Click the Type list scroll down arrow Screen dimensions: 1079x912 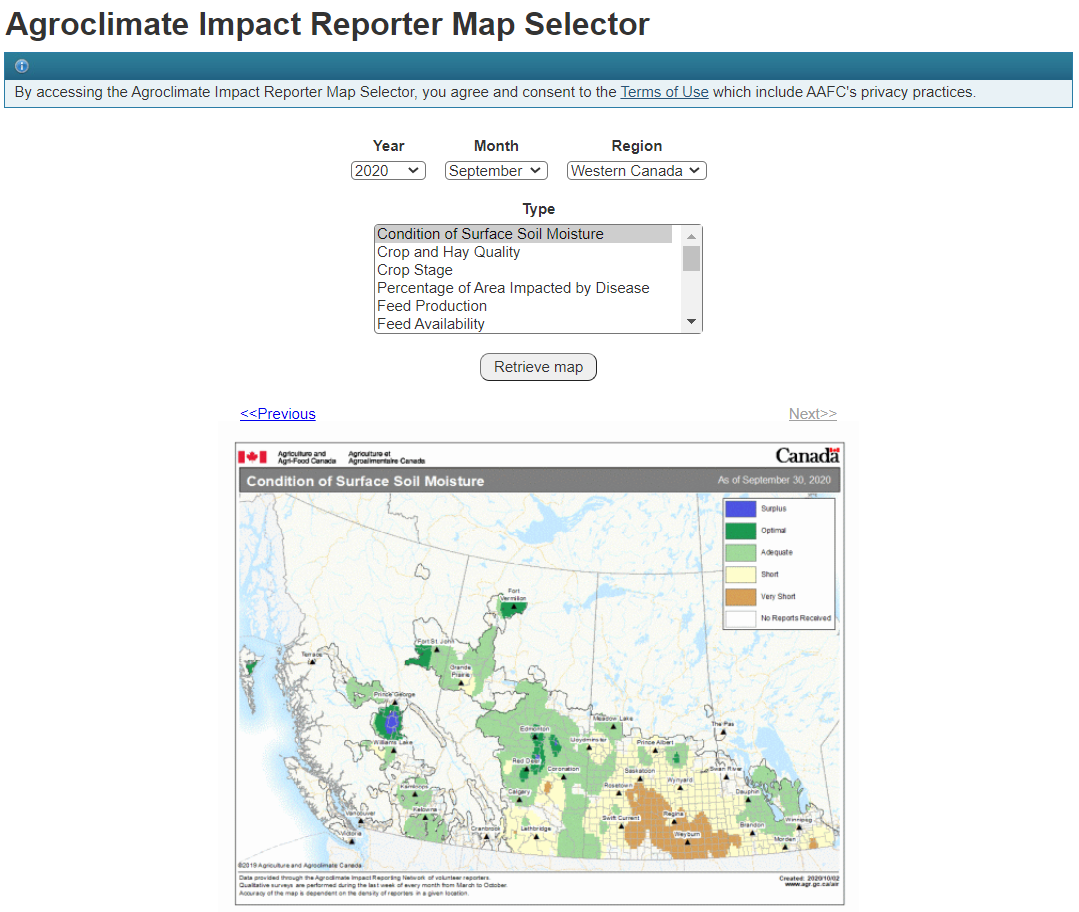(691, 322)
